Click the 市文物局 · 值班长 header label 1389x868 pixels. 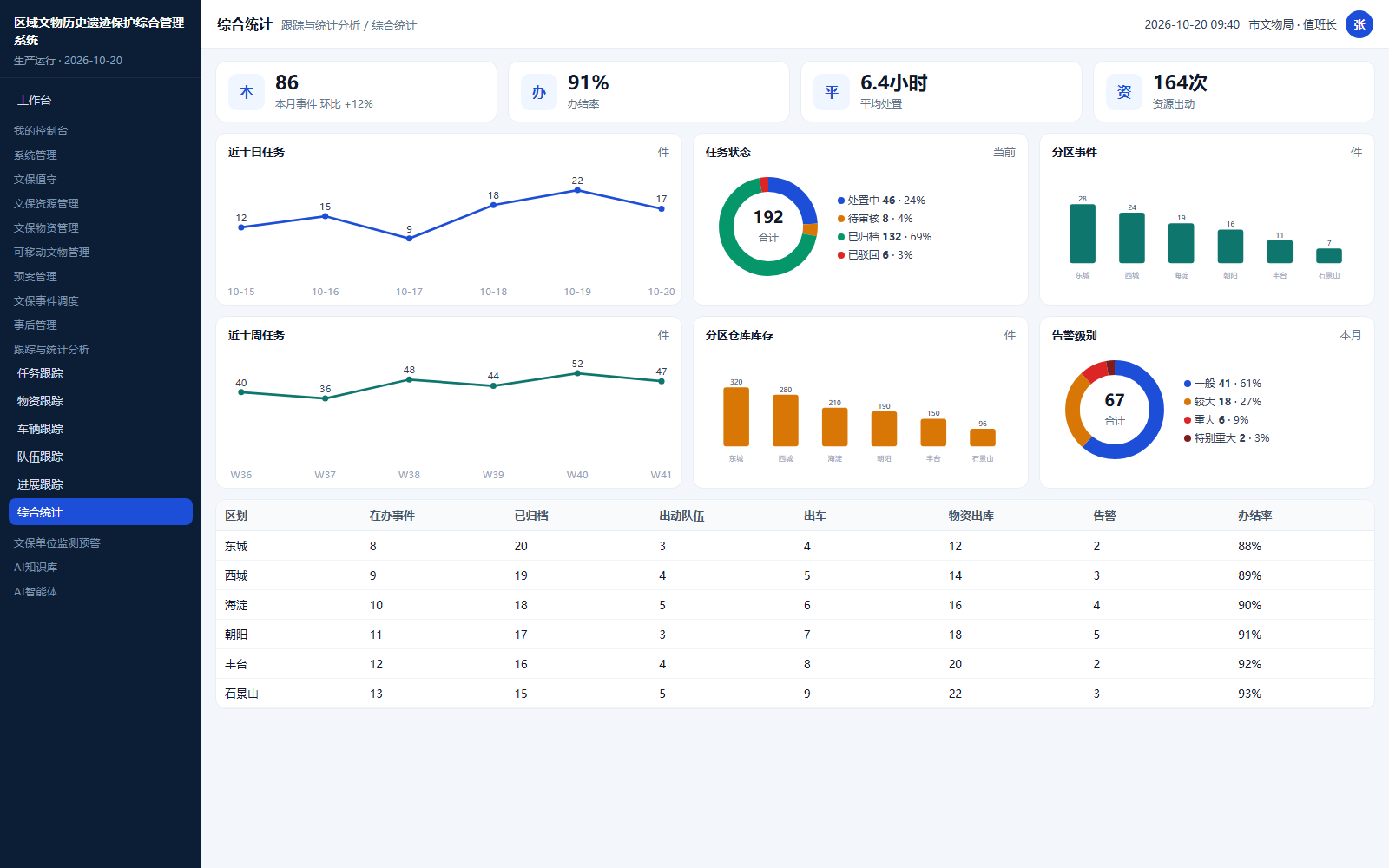1293,24
